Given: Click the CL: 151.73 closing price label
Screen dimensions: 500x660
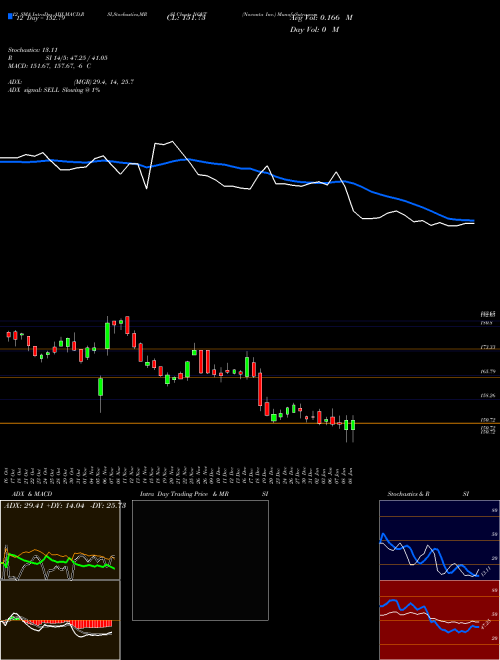Looking at the screenshot, I should tap(186, 18).
